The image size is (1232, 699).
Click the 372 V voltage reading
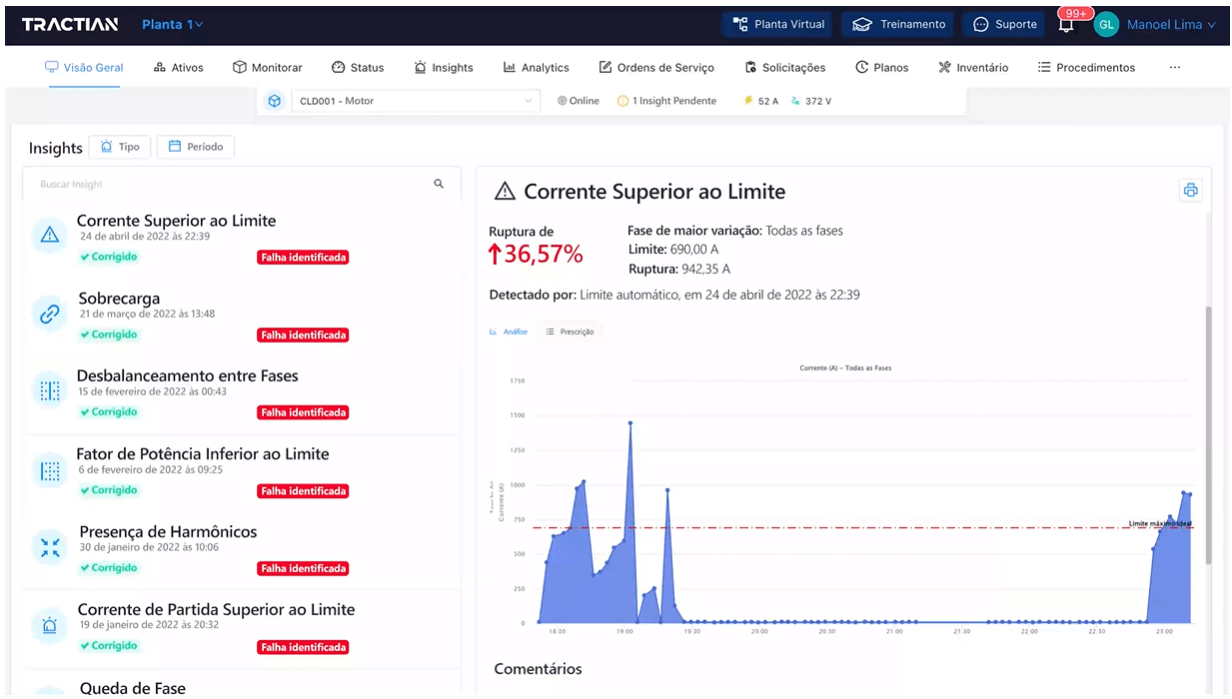811,101
